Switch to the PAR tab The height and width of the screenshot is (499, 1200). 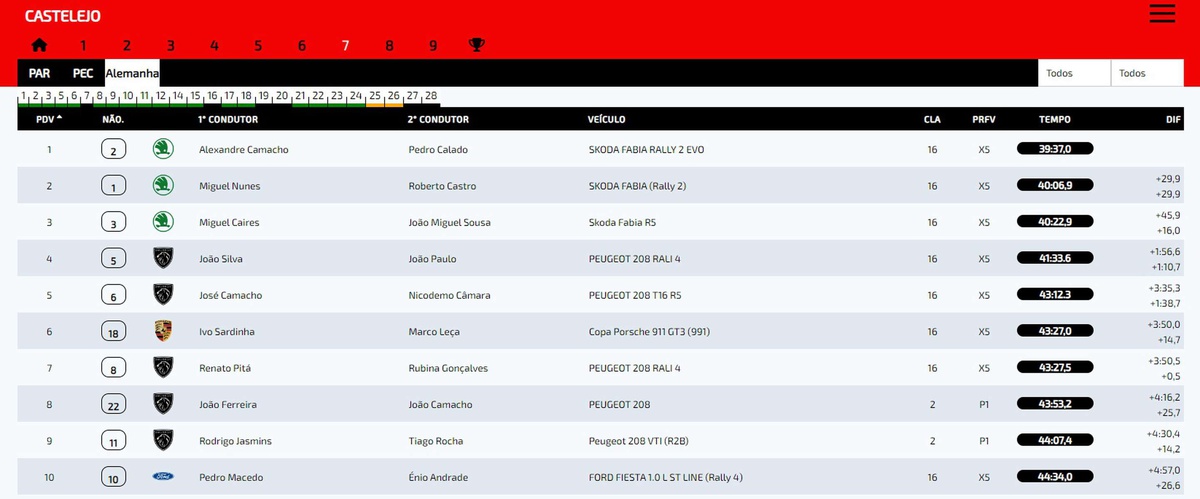tap(39, 73)
